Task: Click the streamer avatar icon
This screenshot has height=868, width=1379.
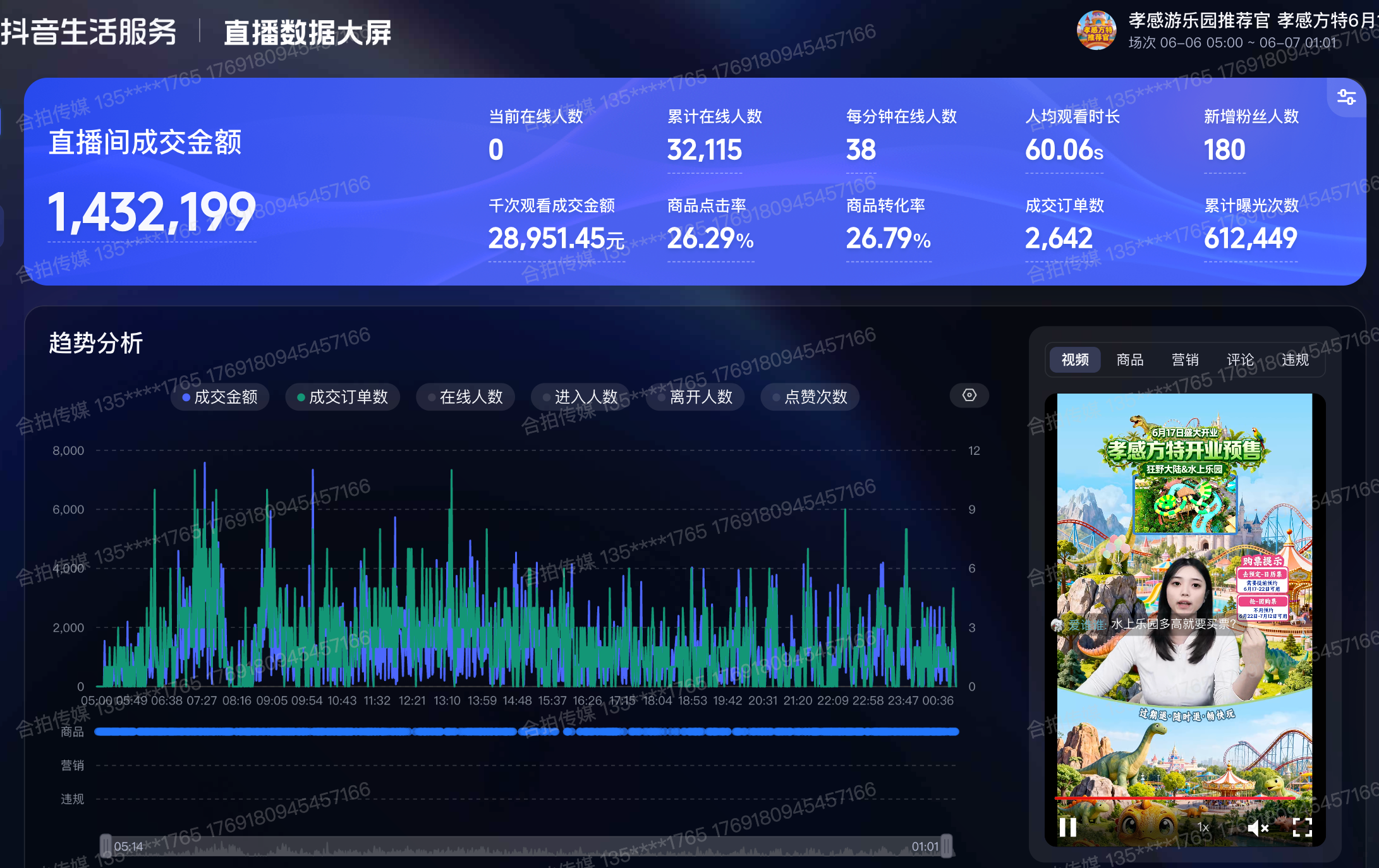Action: (1097, 30)
